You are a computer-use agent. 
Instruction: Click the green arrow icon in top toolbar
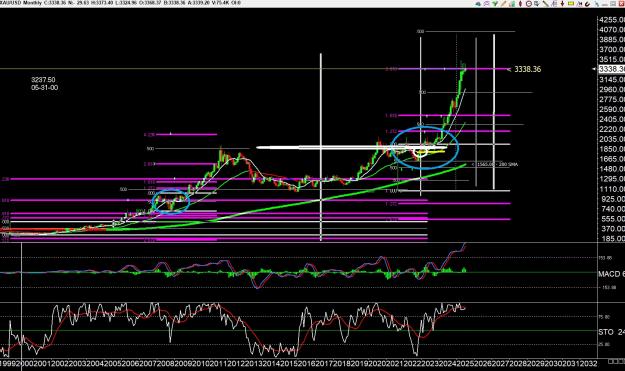click(x=495, y=4)
